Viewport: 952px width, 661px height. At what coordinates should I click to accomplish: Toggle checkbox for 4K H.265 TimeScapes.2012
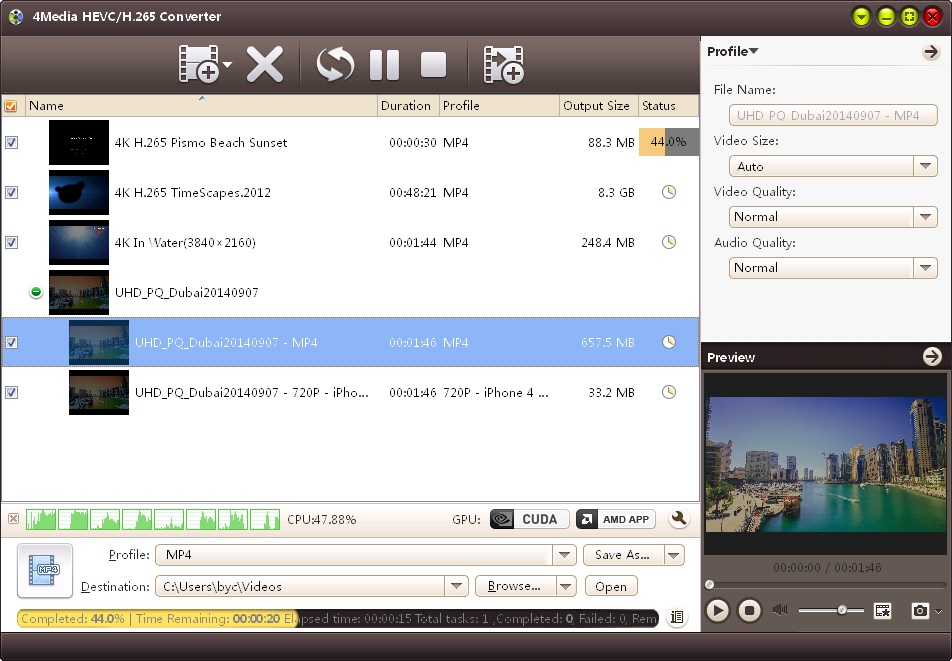tap(11, 193)
